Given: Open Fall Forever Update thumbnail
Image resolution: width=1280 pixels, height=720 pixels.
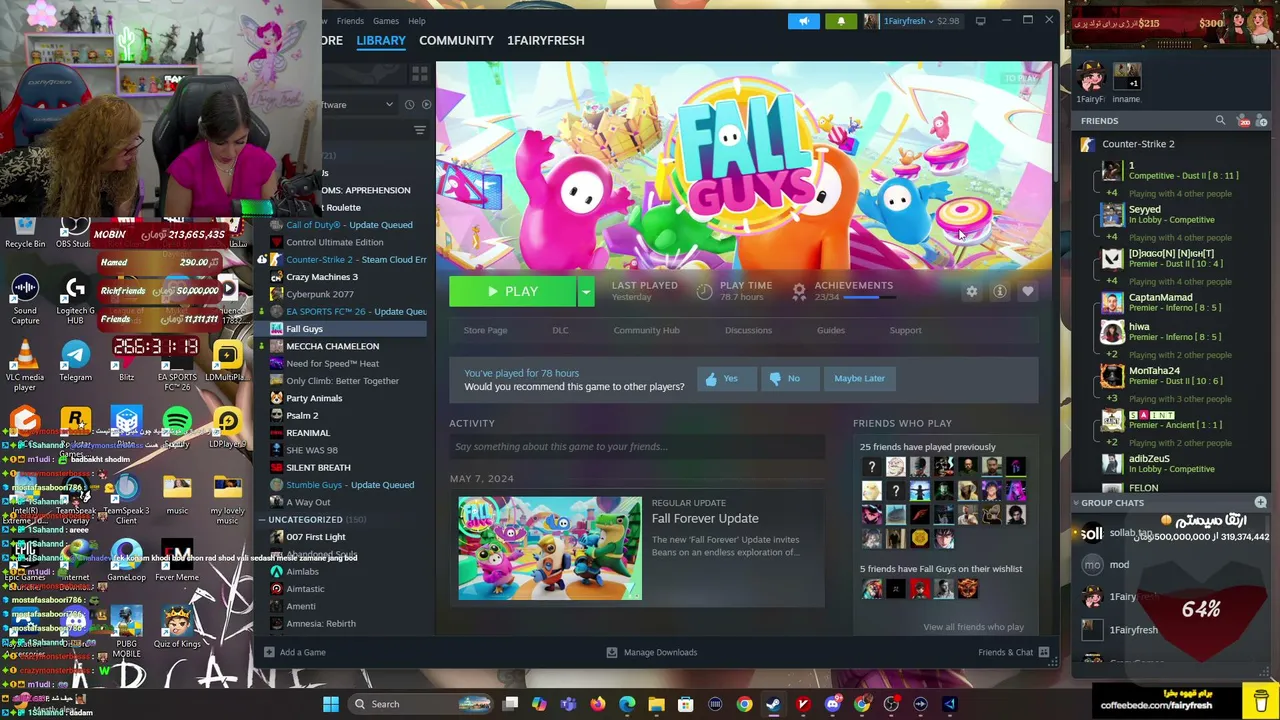Looking at the screenshot, I should (x=550, y=548).
